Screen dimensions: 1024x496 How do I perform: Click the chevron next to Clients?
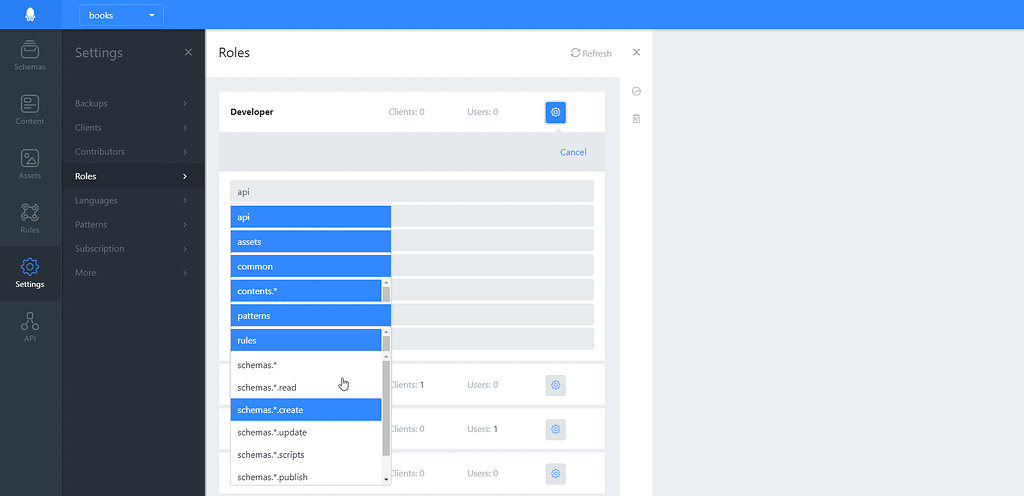(x=185, y=127)
